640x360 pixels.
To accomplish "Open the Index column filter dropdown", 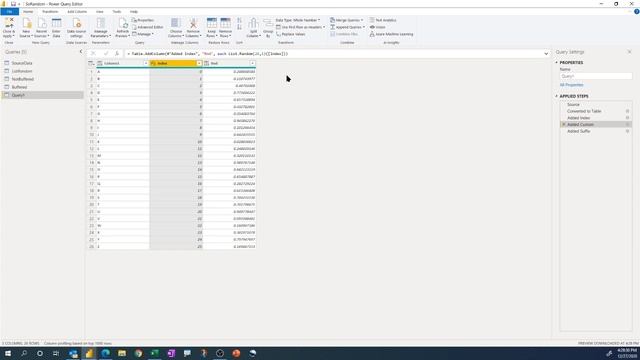I will (199, 63).
